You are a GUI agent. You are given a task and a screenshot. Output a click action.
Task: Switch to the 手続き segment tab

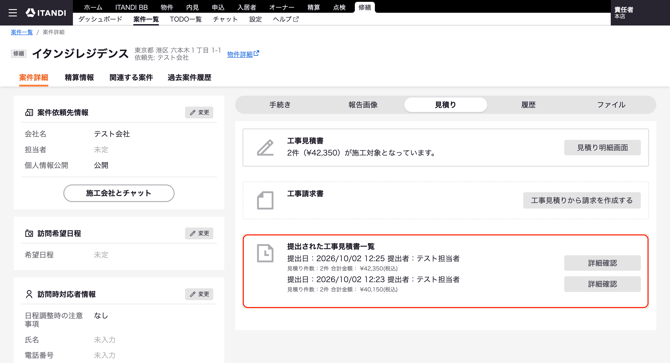(x=280, y=105)
